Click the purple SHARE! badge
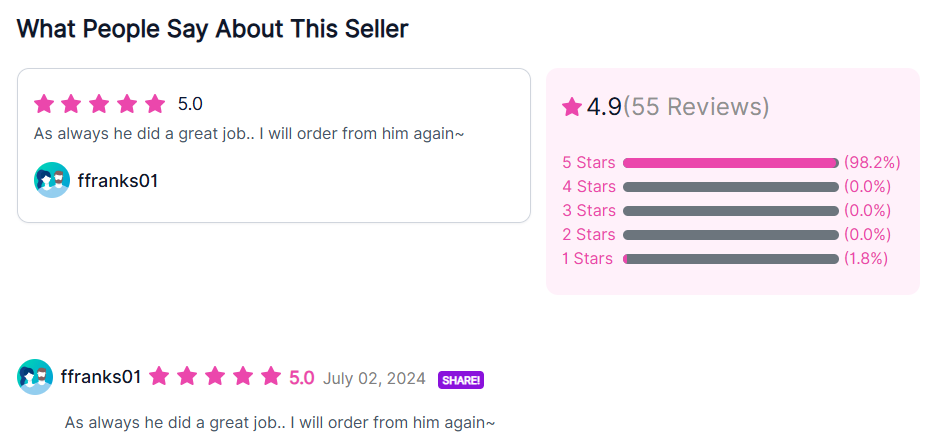Image resolution: width=928 pixels, height=438 pixels. coord(461,380)
